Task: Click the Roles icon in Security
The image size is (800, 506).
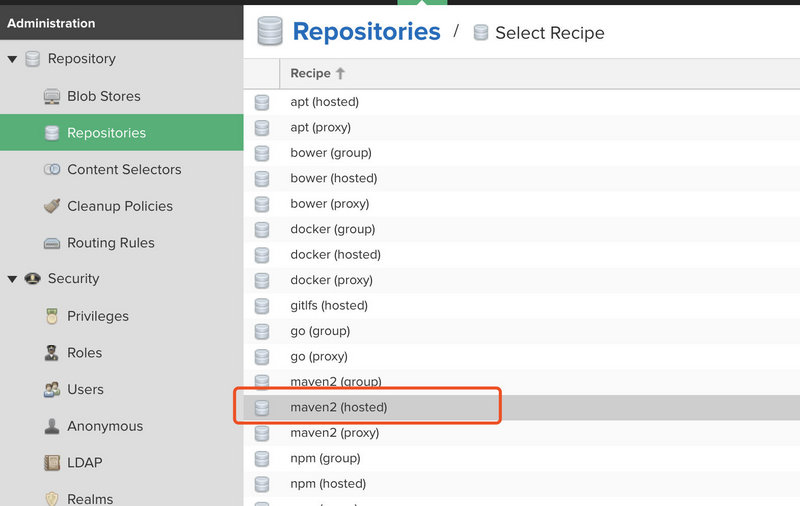Action: point(52,353)
